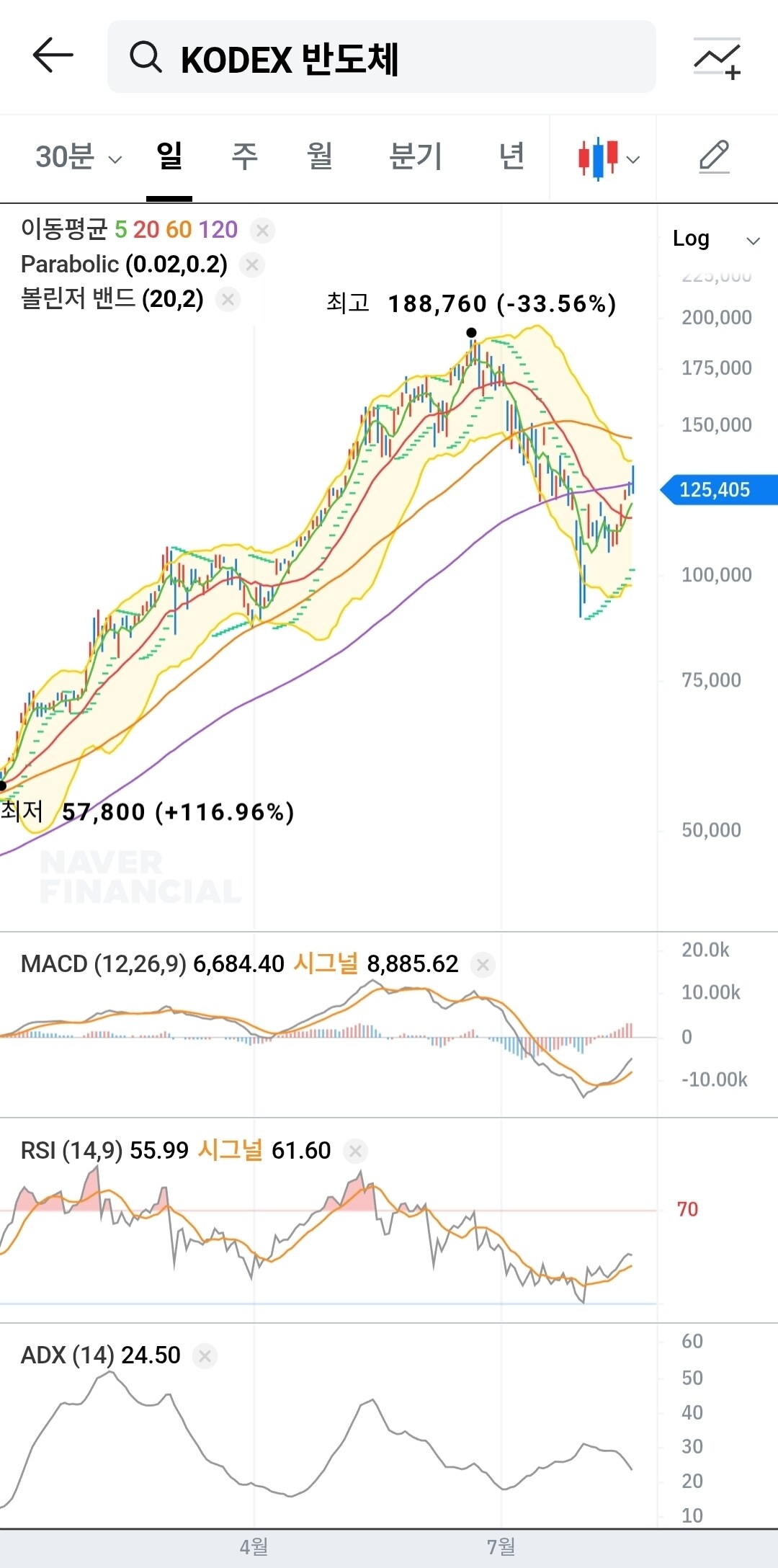Open the pencil drawing tool
The image size is (778, 1568).
[715, 157]
